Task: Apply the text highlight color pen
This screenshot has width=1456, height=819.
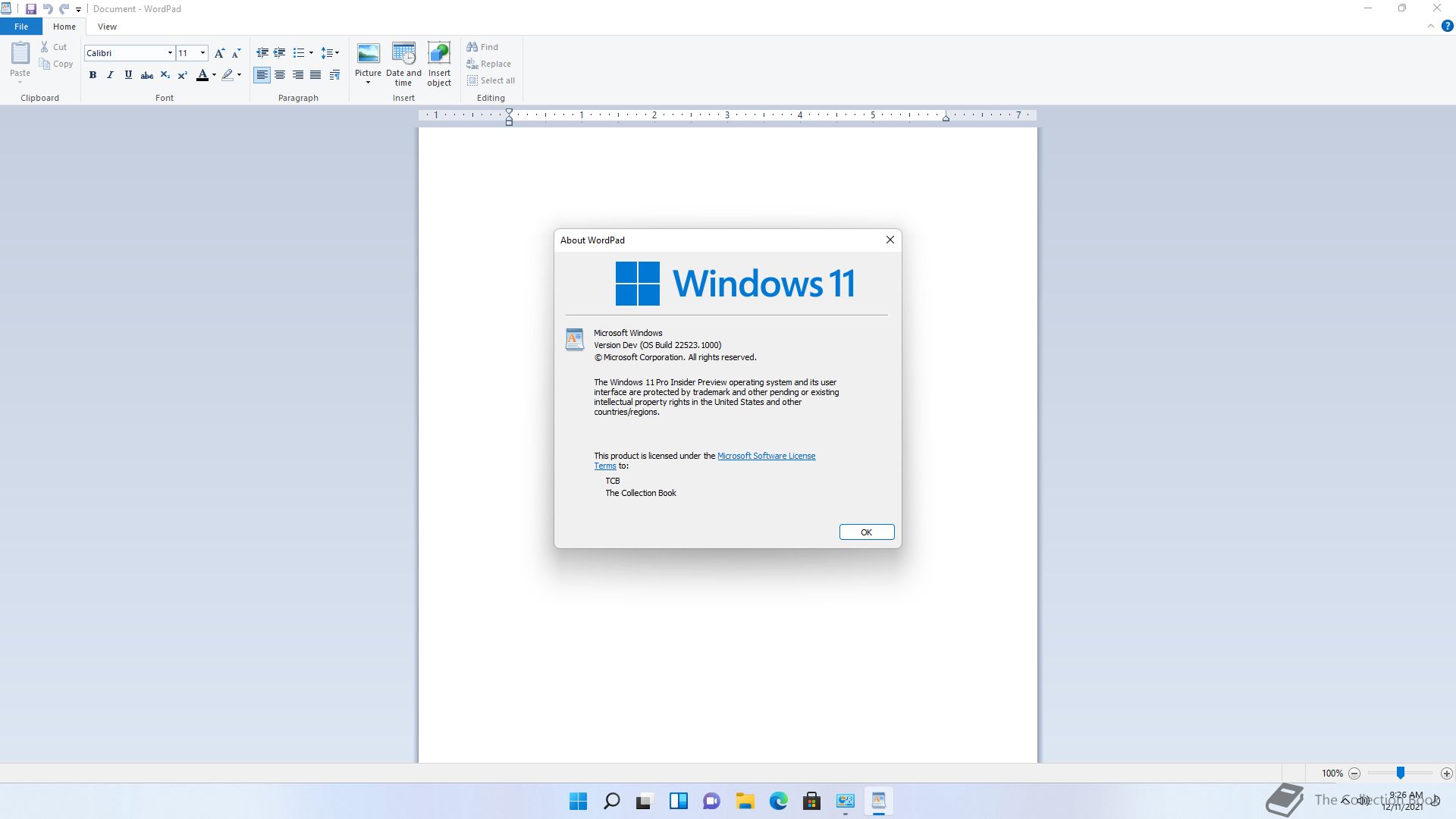Action: pyautogui.click(x=227, y=75)
